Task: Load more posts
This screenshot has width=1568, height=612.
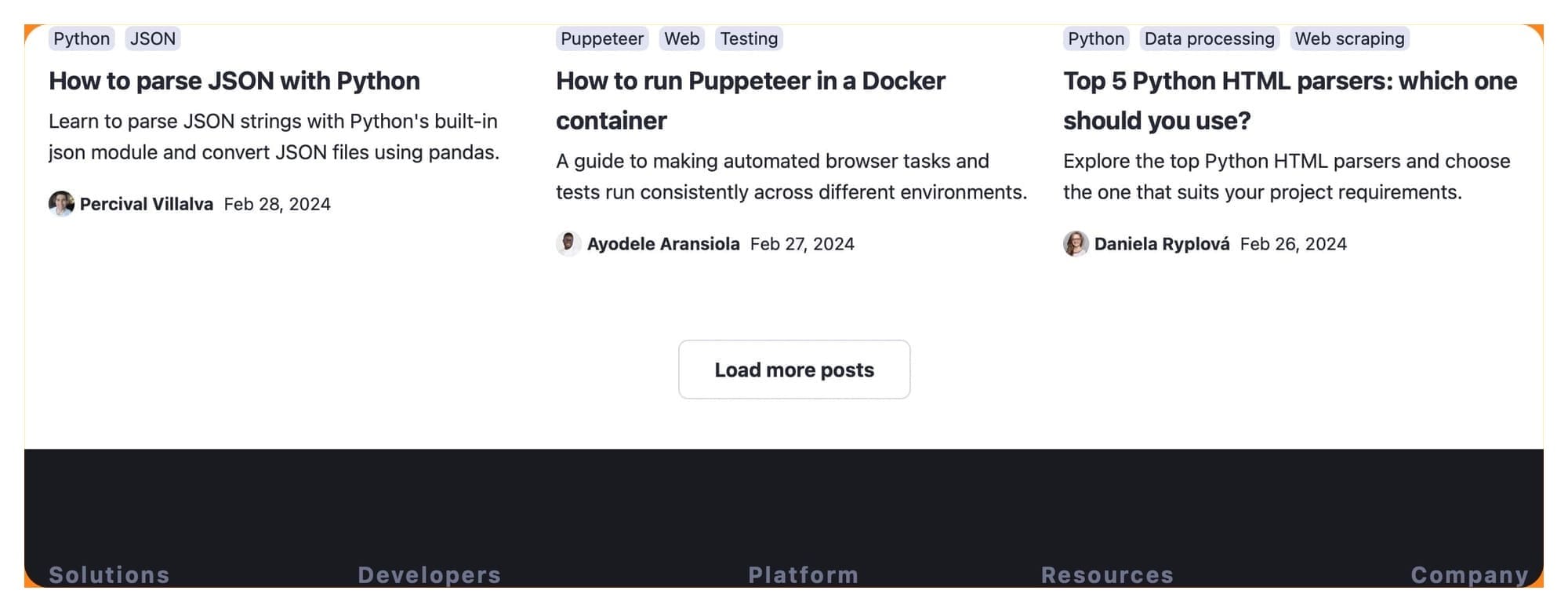Action: (x=794, y=370)
